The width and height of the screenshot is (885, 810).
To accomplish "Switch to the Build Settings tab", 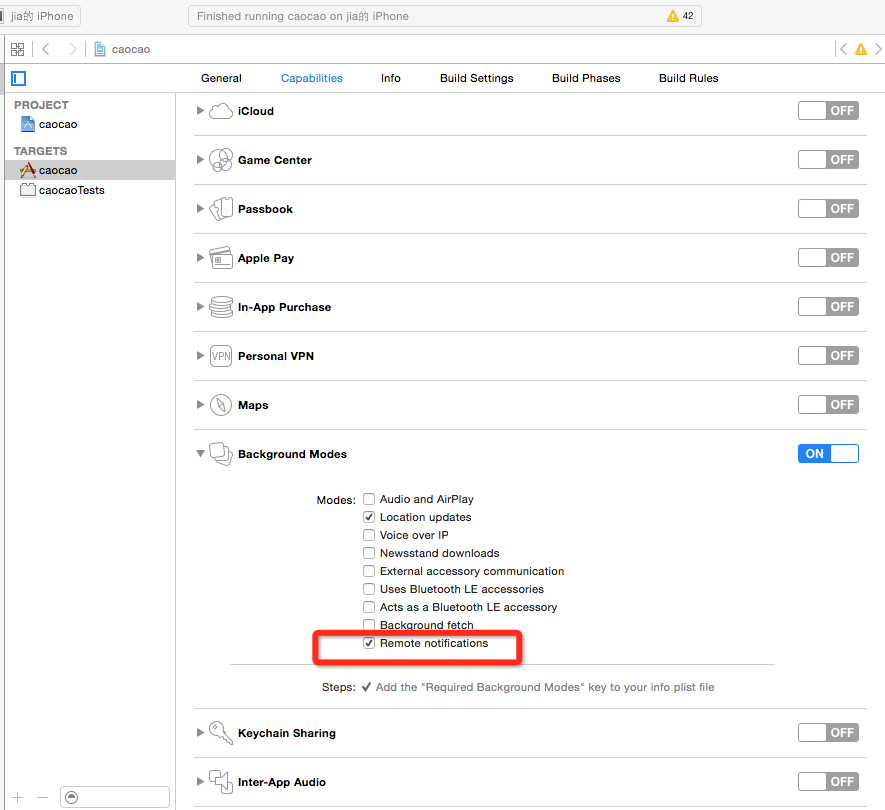I will pos(476,78).
